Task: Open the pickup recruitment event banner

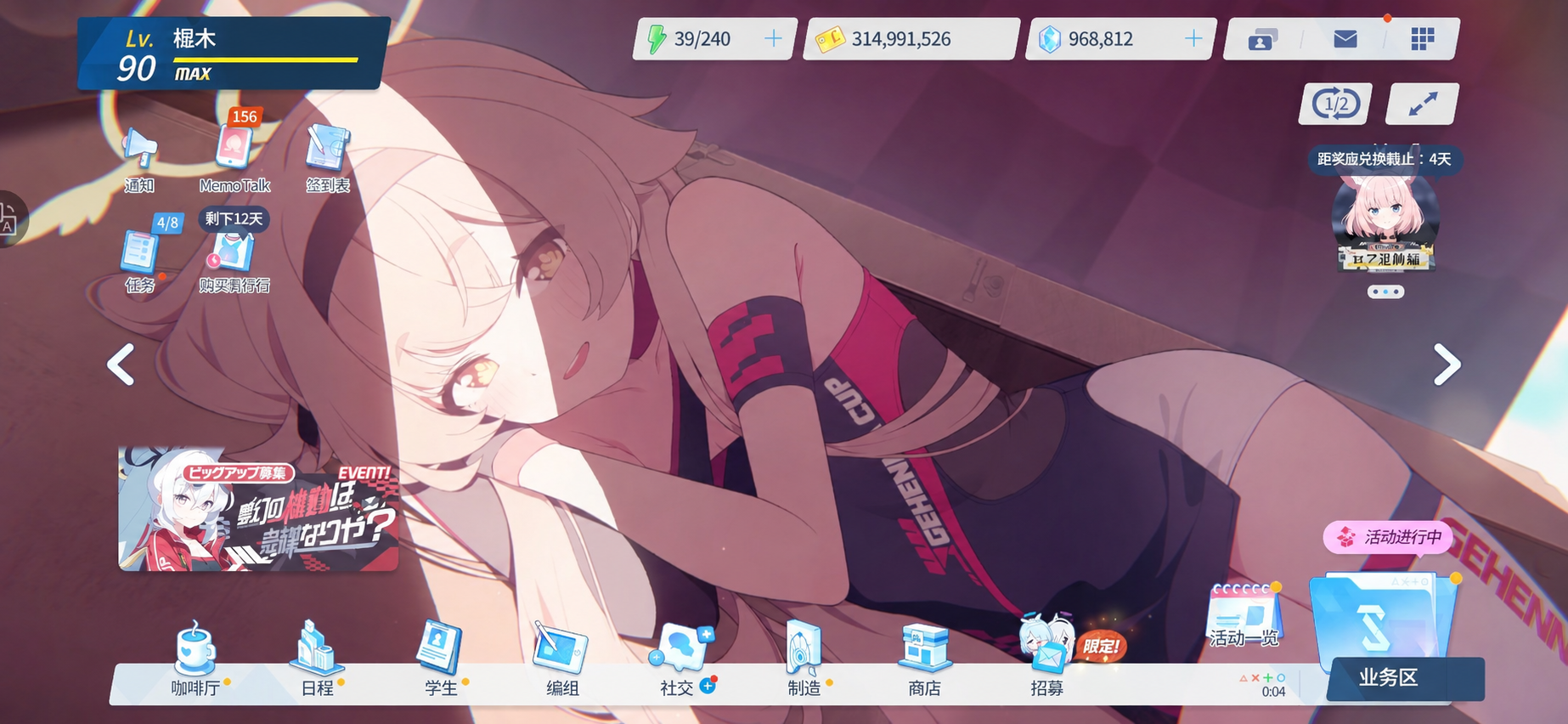Action: click(x=258, y=508)
